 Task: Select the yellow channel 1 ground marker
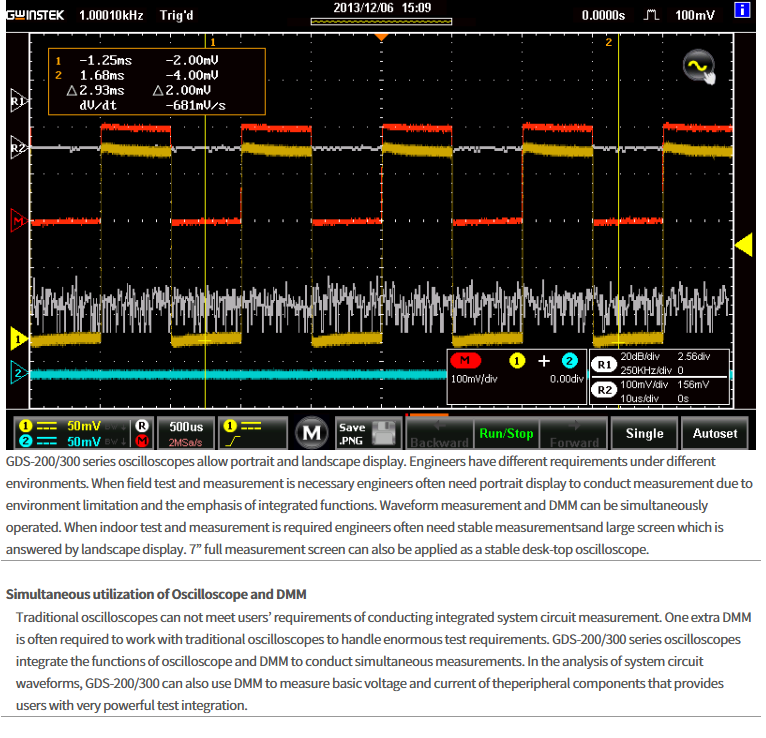point(19,338)
